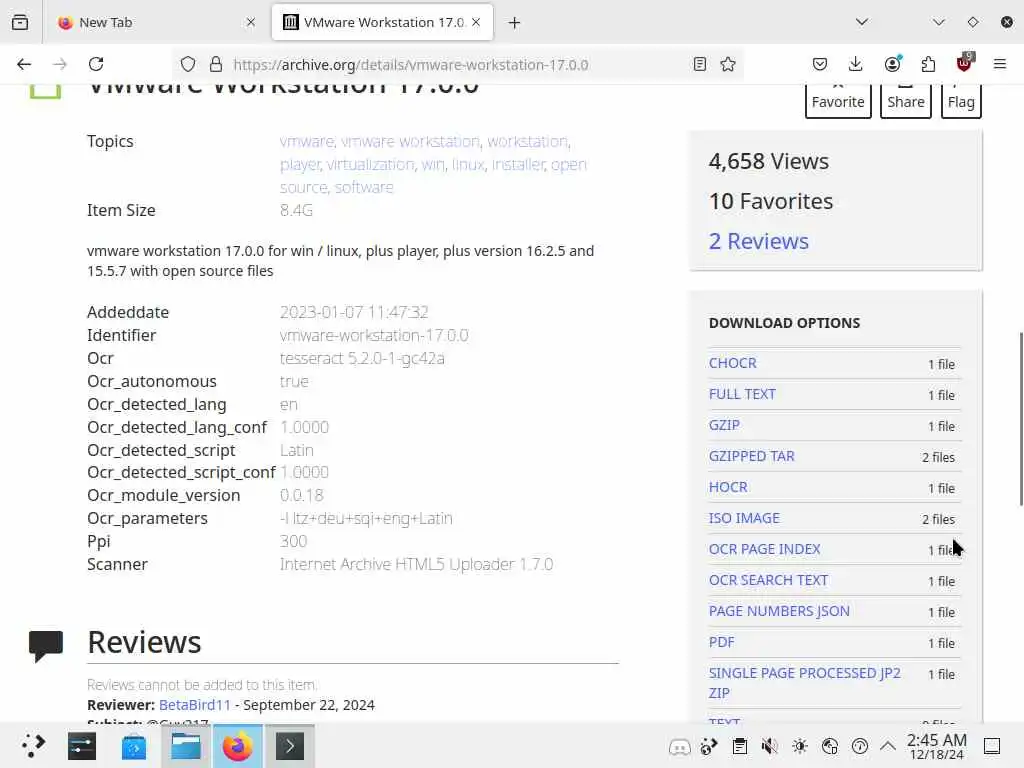Download the HOCR file
Viewport: 1024px width, 768px height.
click(x=728, y=487)
